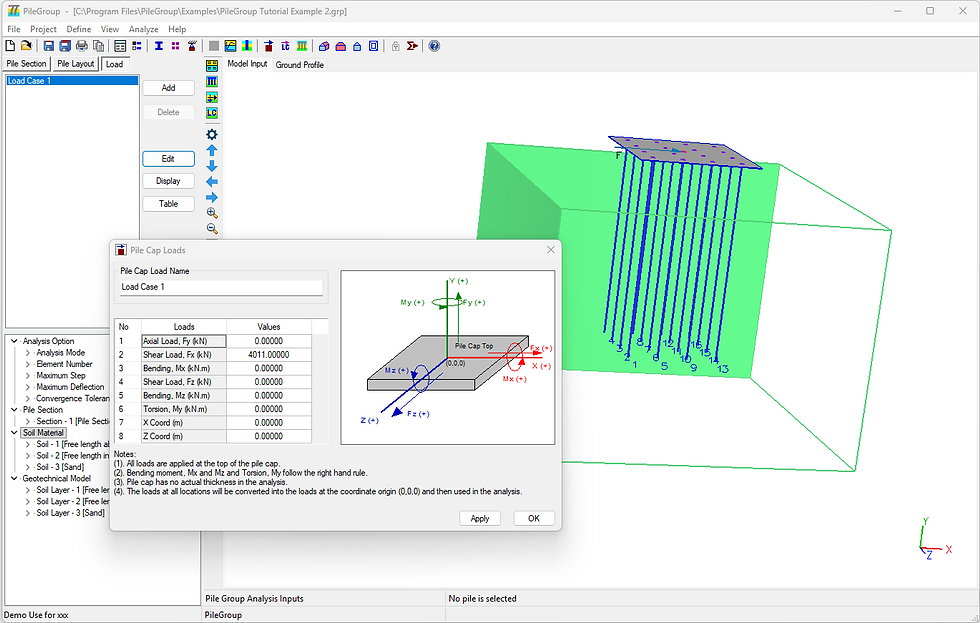
Task: Open pile layout purple dots icon
Action: [176, 46]
